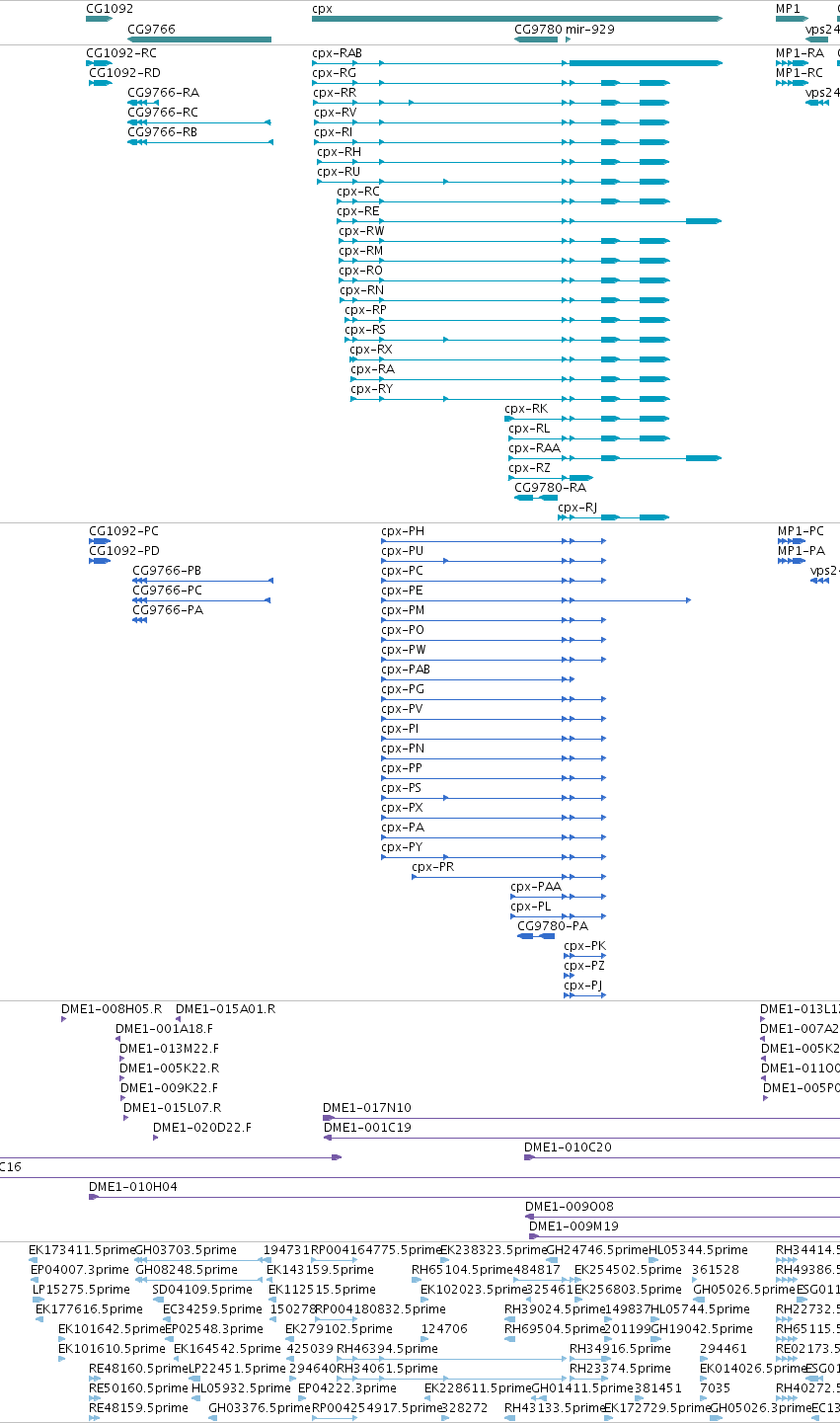Select the CG9766-PB protein label
The image size is (840, 1423).
(x=167, y=571)
